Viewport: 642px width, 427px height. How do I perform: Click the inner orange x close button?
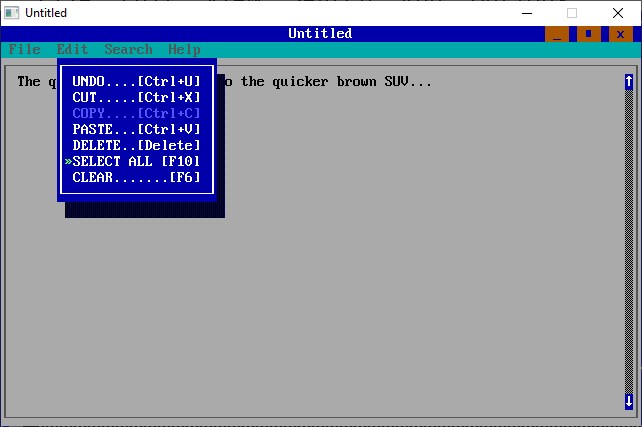(x=620, y=34)
